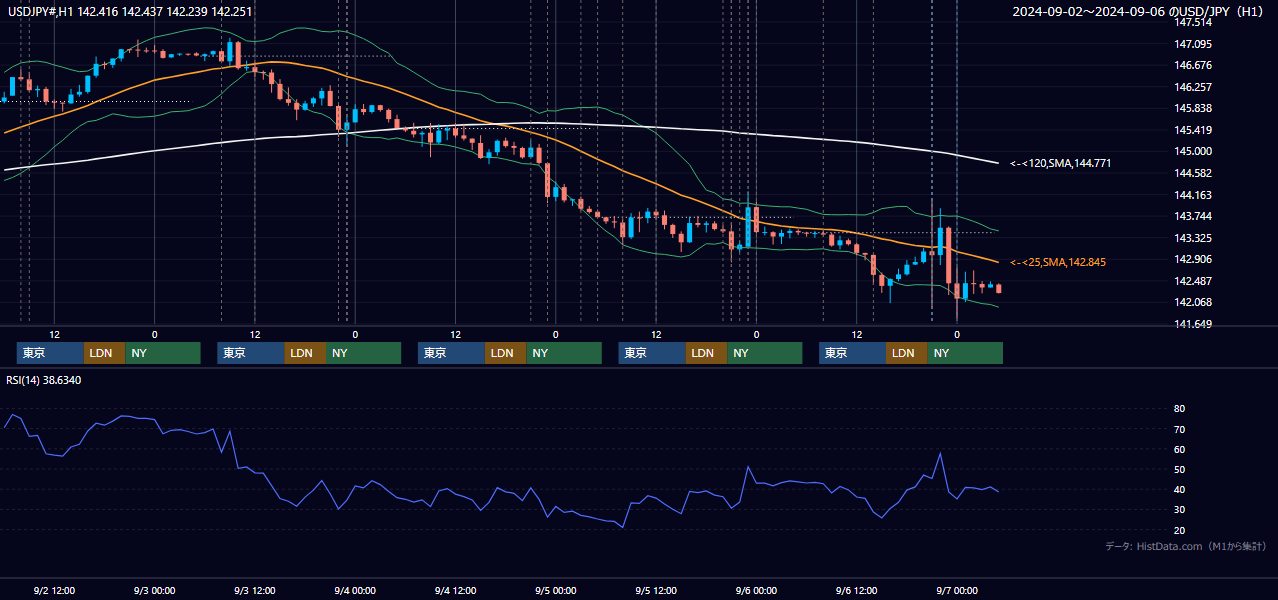Viewport: 1278px width, 600px height.
Task: Click the 9/3 12:00 date axis label
Action: pyautogui.click(x=255, y=591)
